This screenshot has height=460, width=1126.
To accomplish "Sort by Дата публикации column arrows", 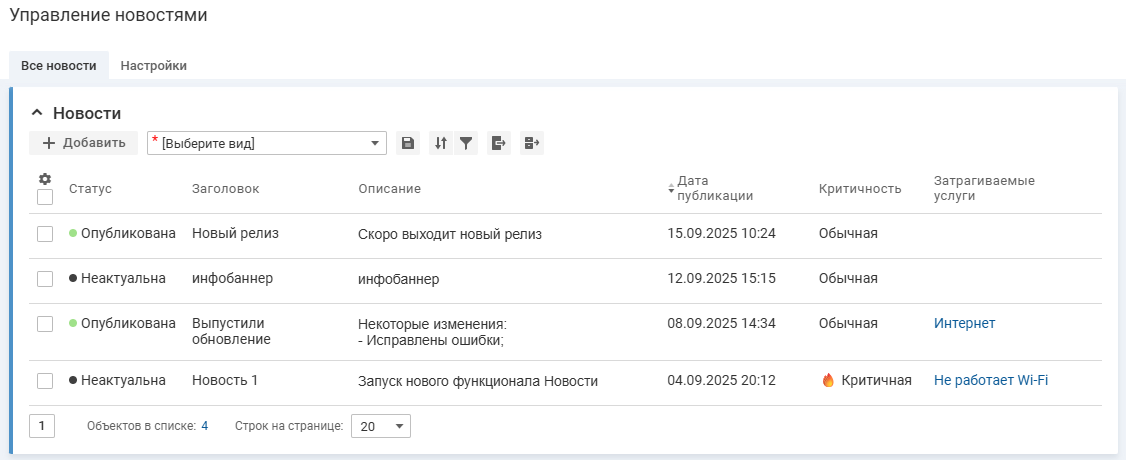I will click(x=671, y=188).
